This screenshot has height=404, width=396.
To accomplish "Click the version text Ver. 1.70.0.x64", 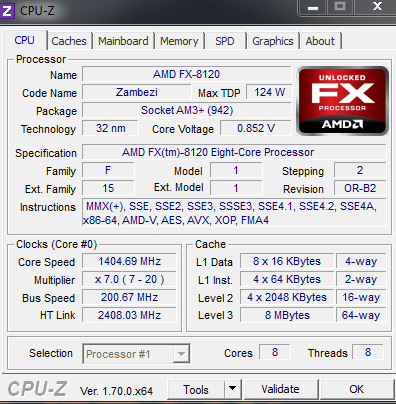I will (116, 391).
